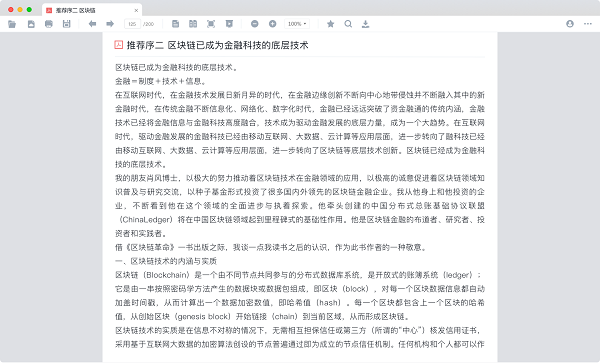Enter full screen with the fit-to-screen icon
This screenshot has height=363, width=600.
click(211, 24)
